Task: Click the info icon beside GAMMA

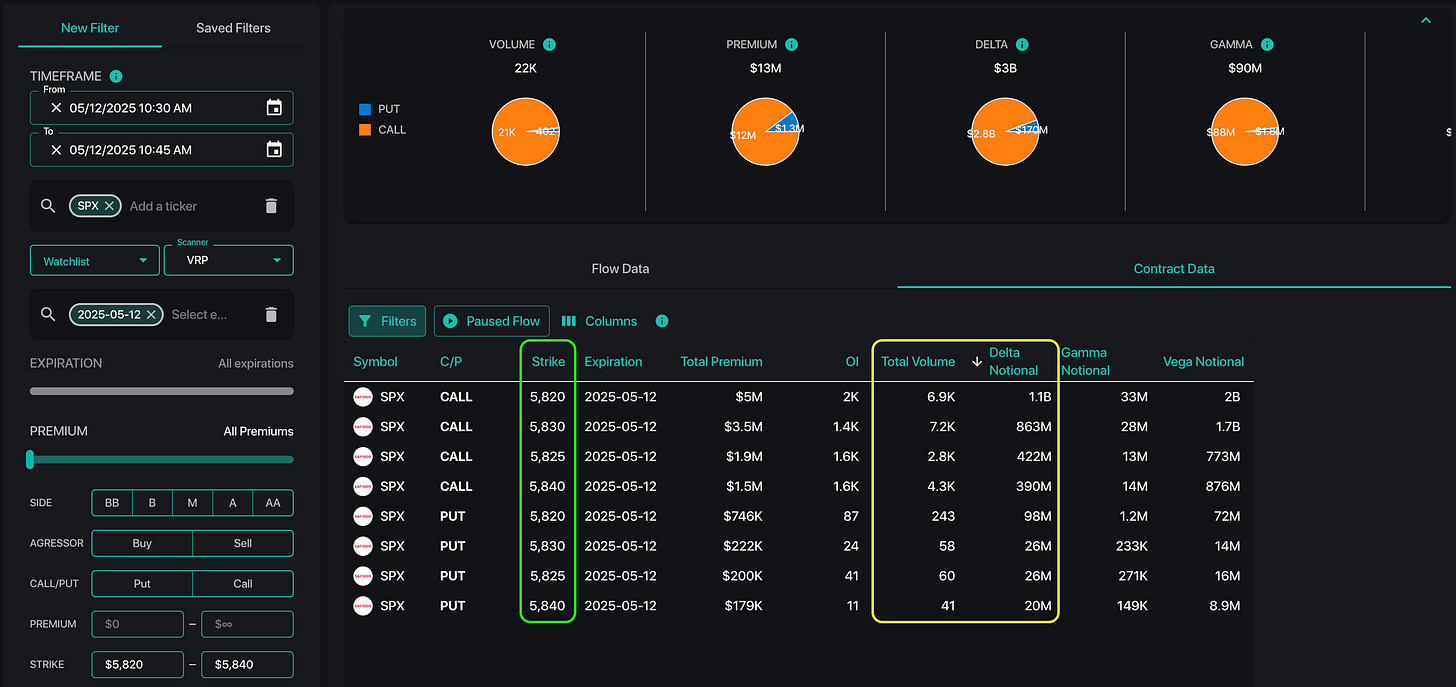Action: [1267, 45]
